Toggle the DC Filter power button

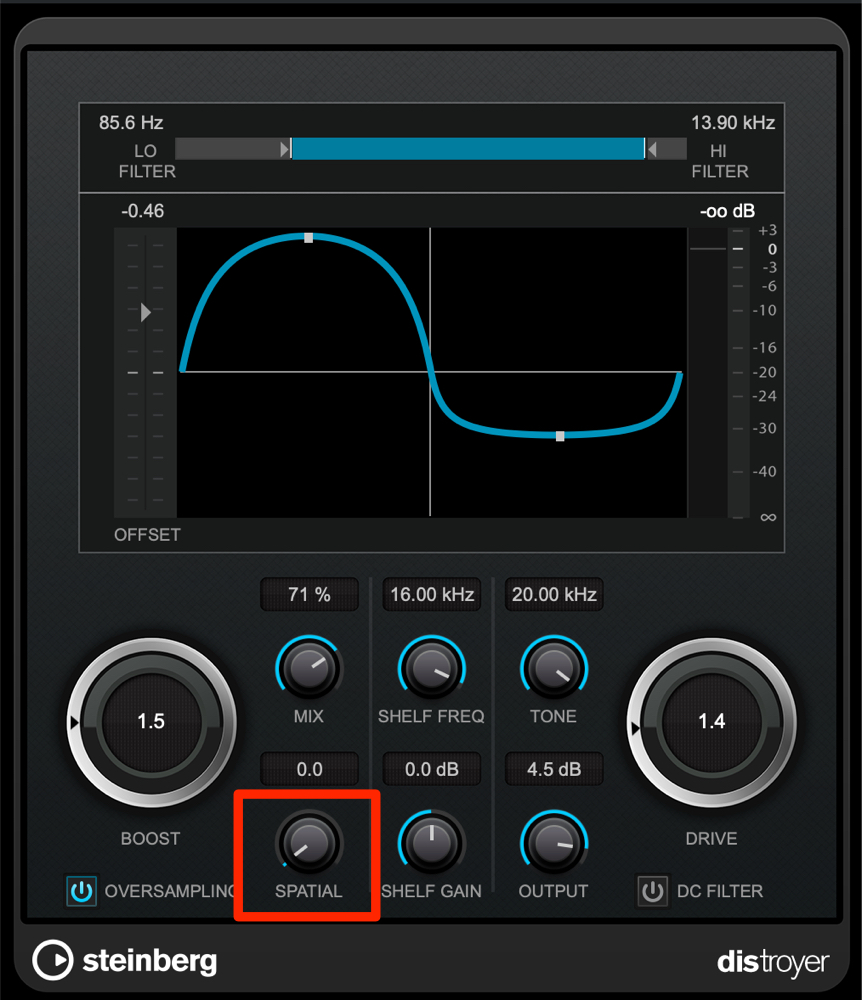click(x=652, y=890)
